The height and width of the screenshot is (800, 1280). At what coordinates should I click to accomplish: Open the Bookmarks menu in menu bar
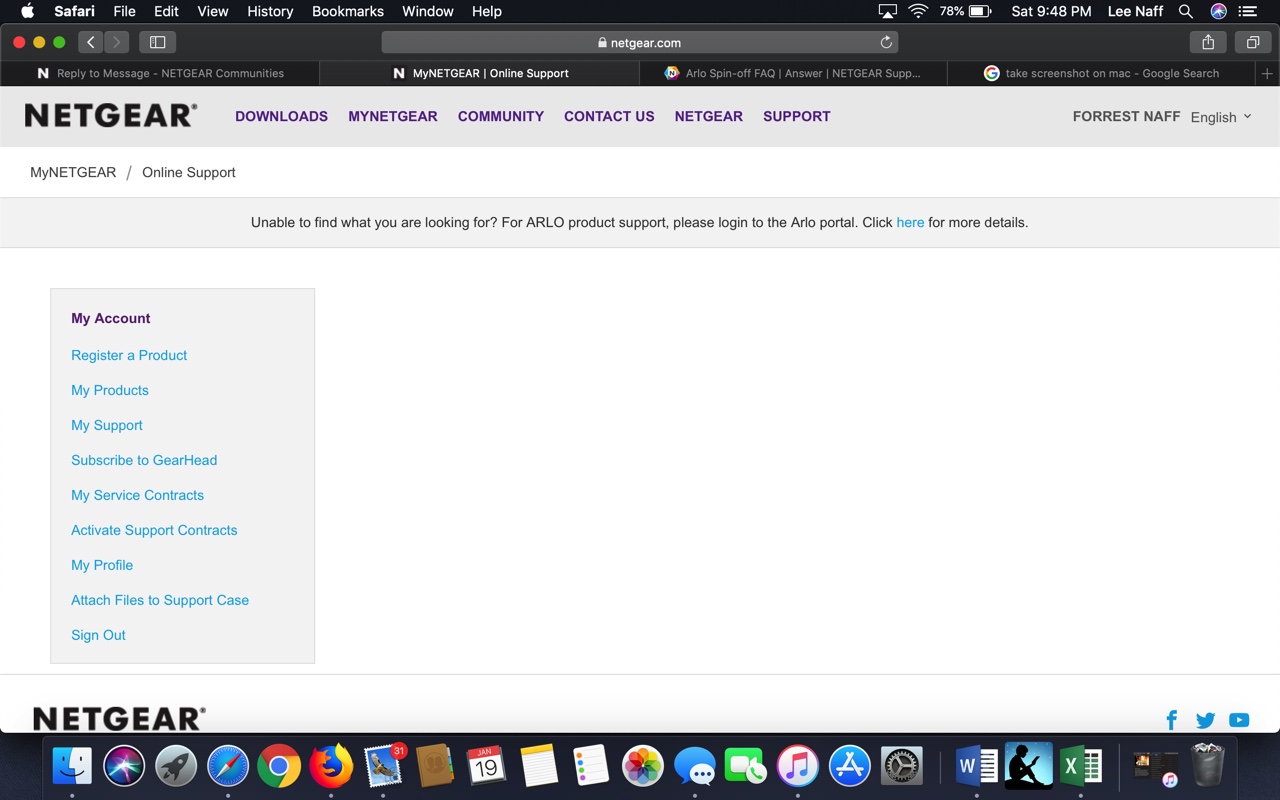click(347, 11)
